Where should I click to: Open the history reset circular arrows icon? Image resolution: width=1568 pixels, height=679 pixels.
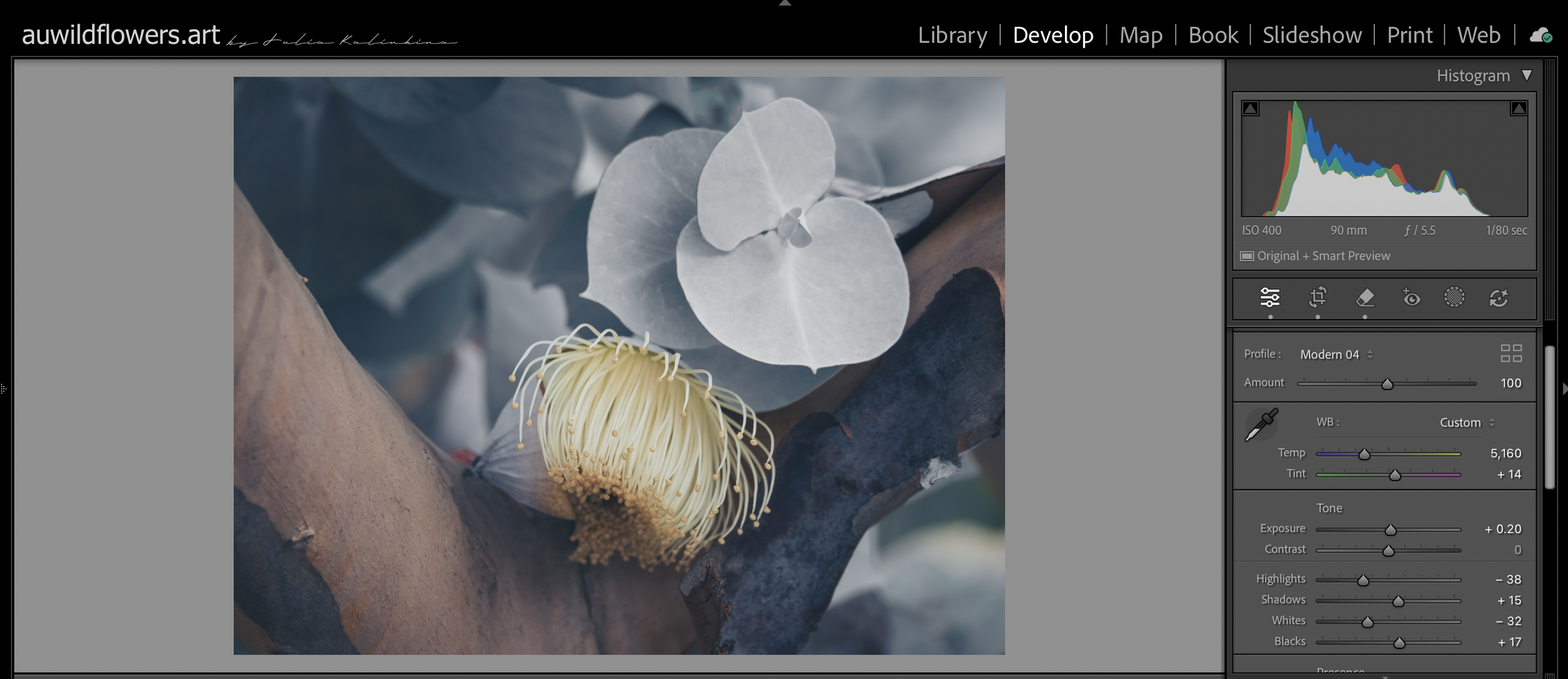pos(1498,298)
